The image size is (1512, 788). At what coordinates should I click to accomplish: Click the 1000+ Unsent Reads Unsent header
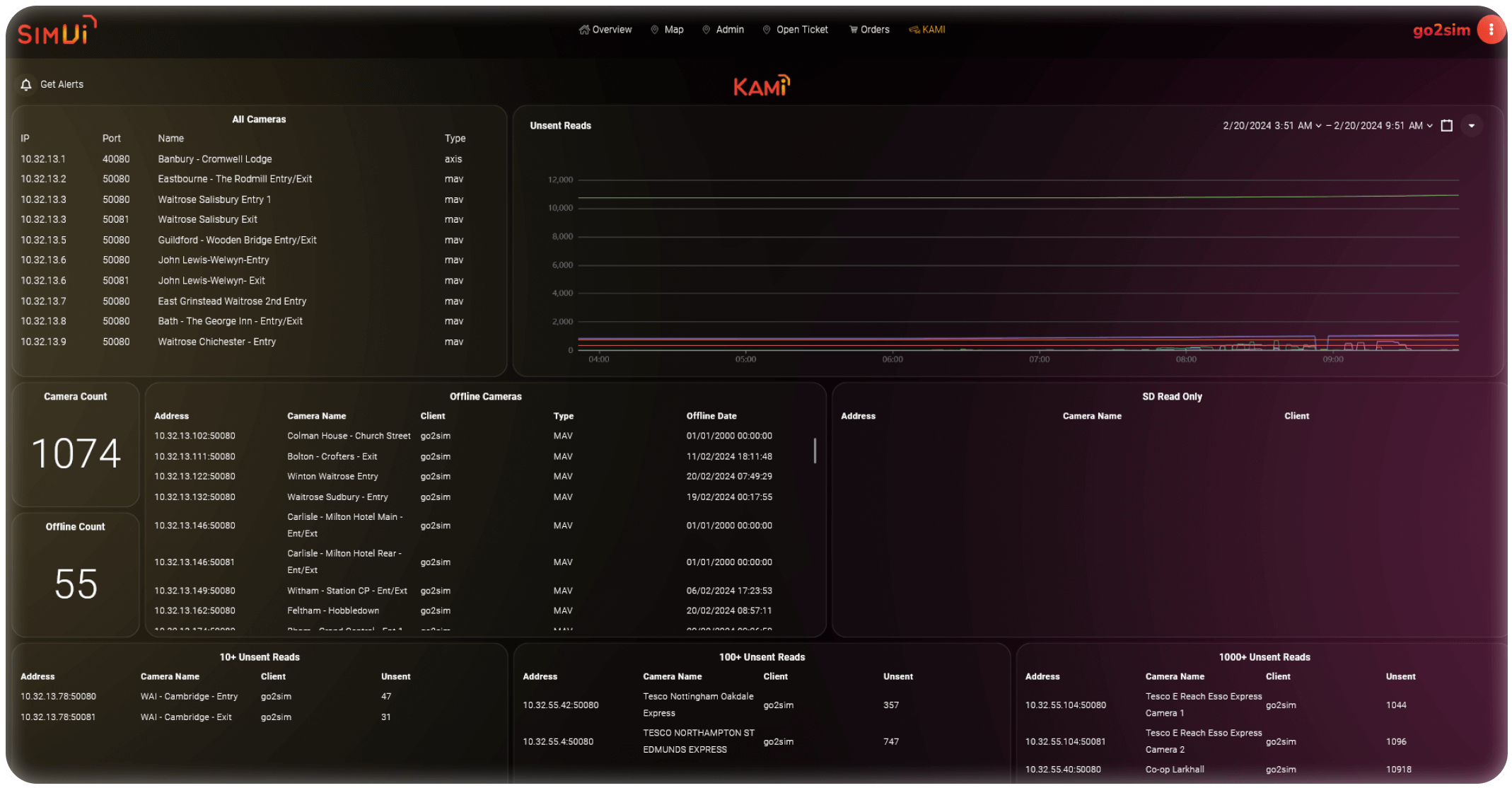1400,677
